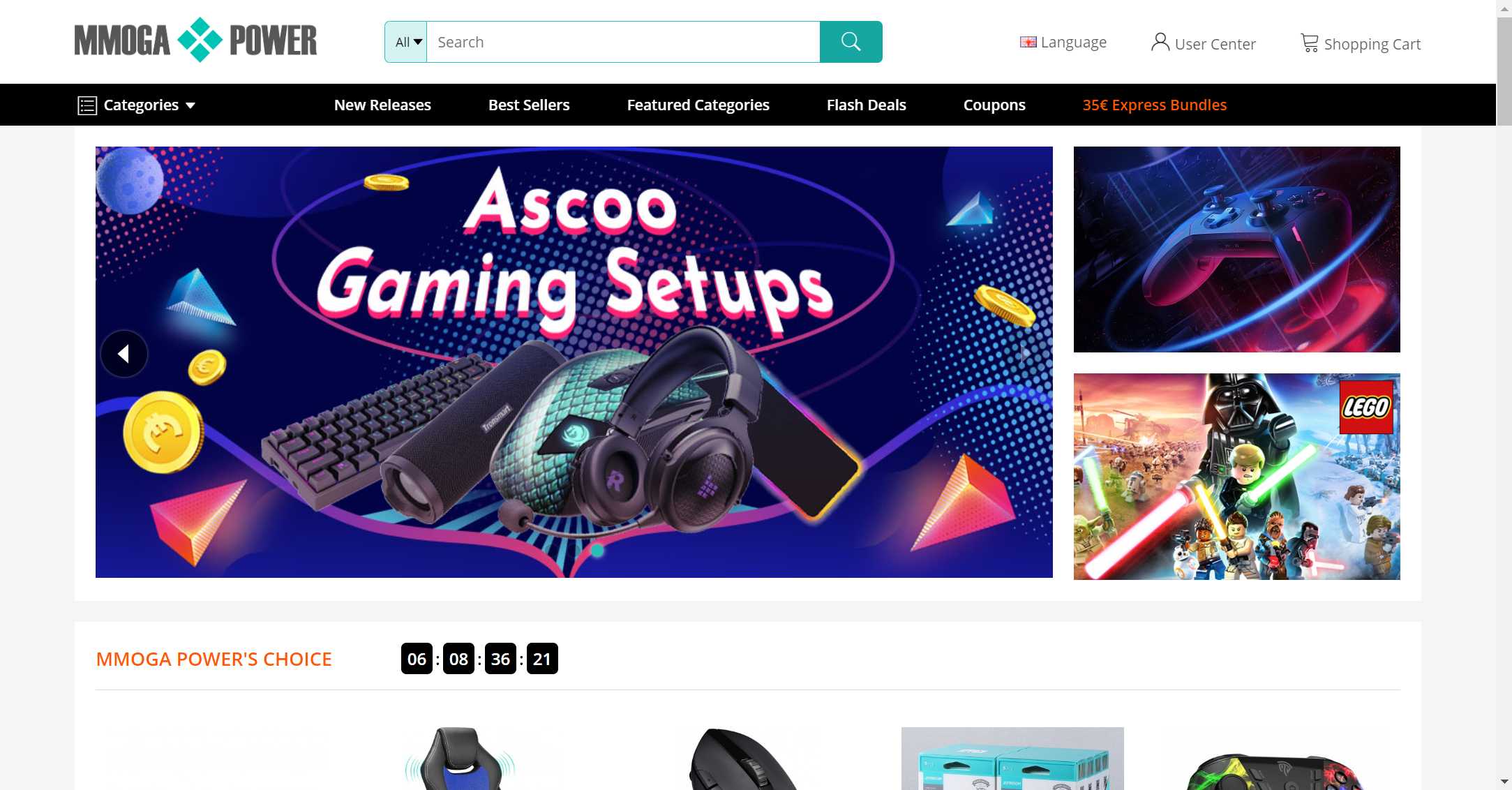Screen dimensions: 1512x790
Task: Go to Featured Categories
Action: tap(698, 105)
